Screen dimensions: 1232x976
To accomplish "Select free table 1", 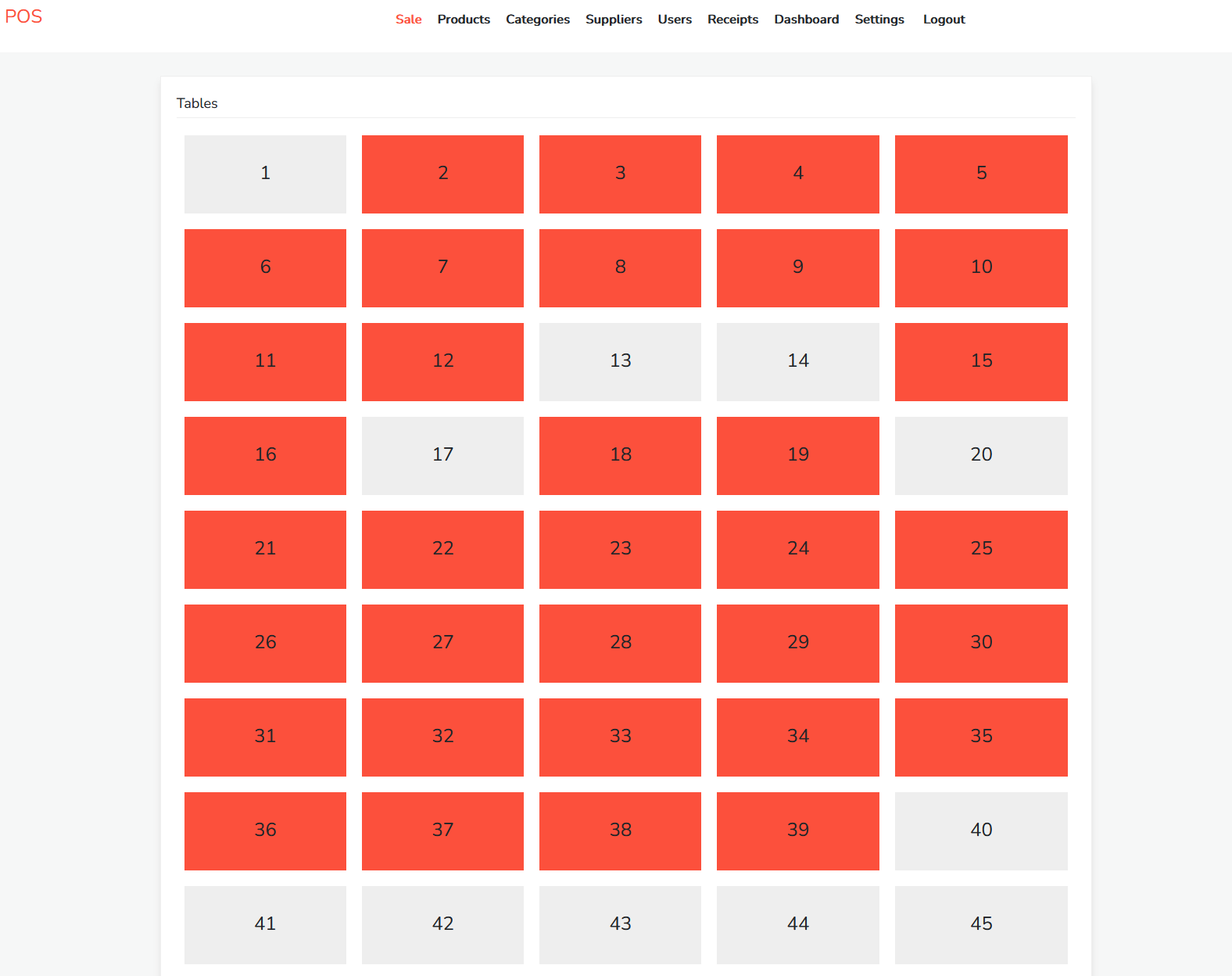I will click(x=265, y=174).
